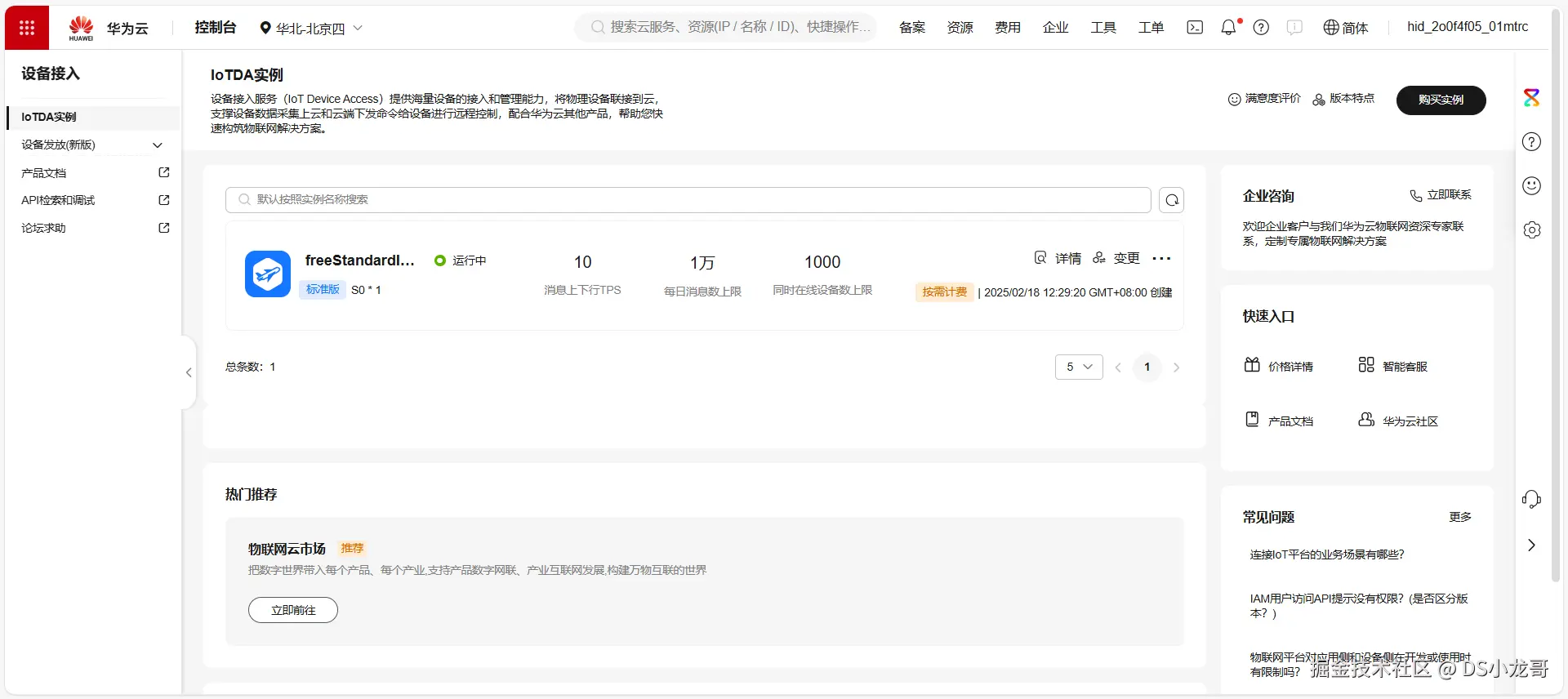
Task: Open the services grid menu icon
Action: (27, 28)
